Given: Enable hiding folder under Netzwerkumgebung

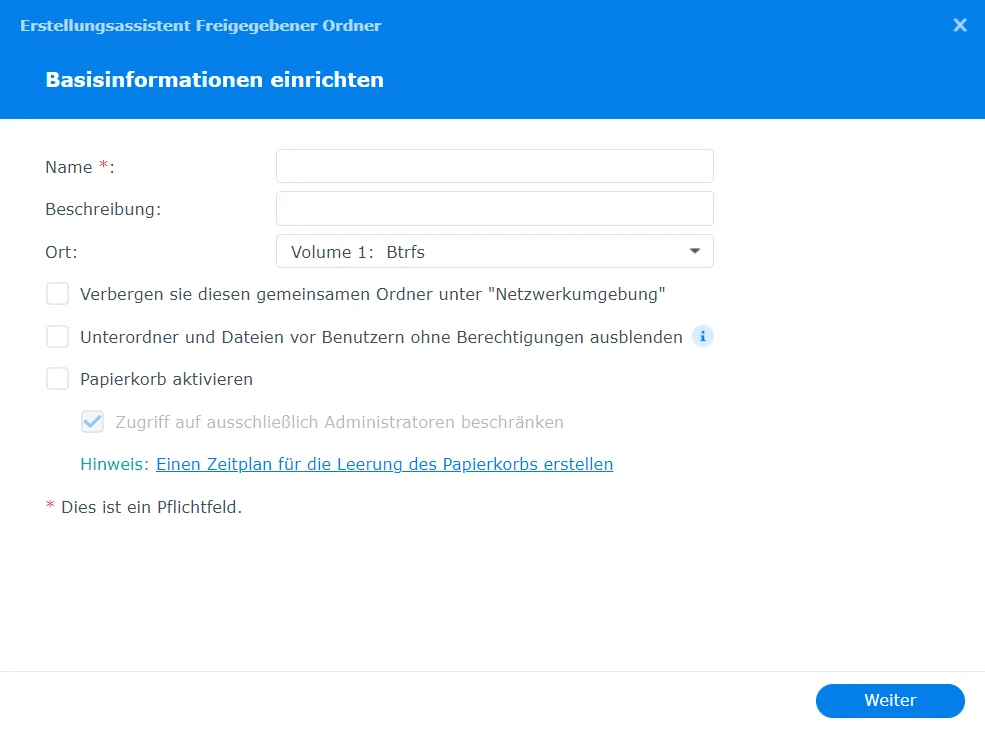Looking at the screenshot, I should [57, 294].
